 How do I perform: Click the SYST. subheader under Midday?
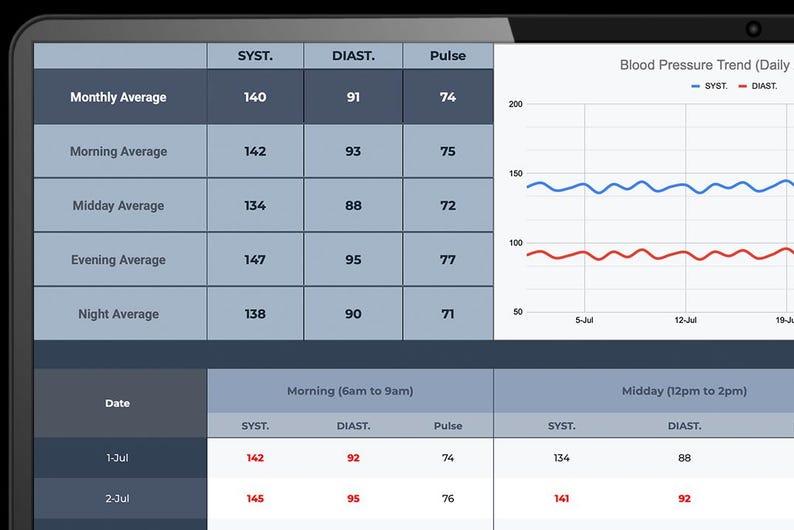click(x=562, y=426)
